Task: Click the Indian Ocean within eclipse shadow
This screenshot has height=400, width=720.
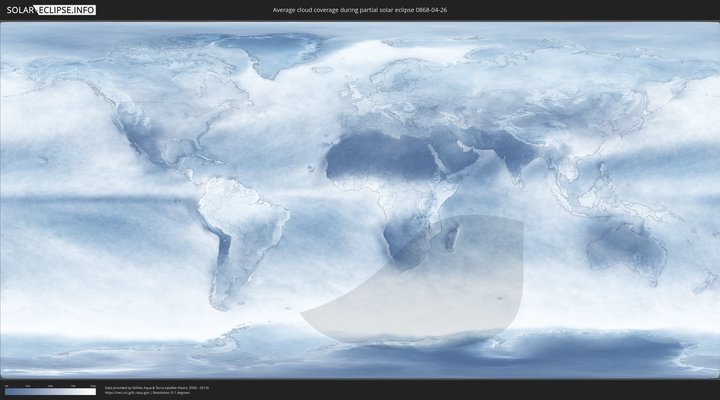Action: tap(490, 260)
